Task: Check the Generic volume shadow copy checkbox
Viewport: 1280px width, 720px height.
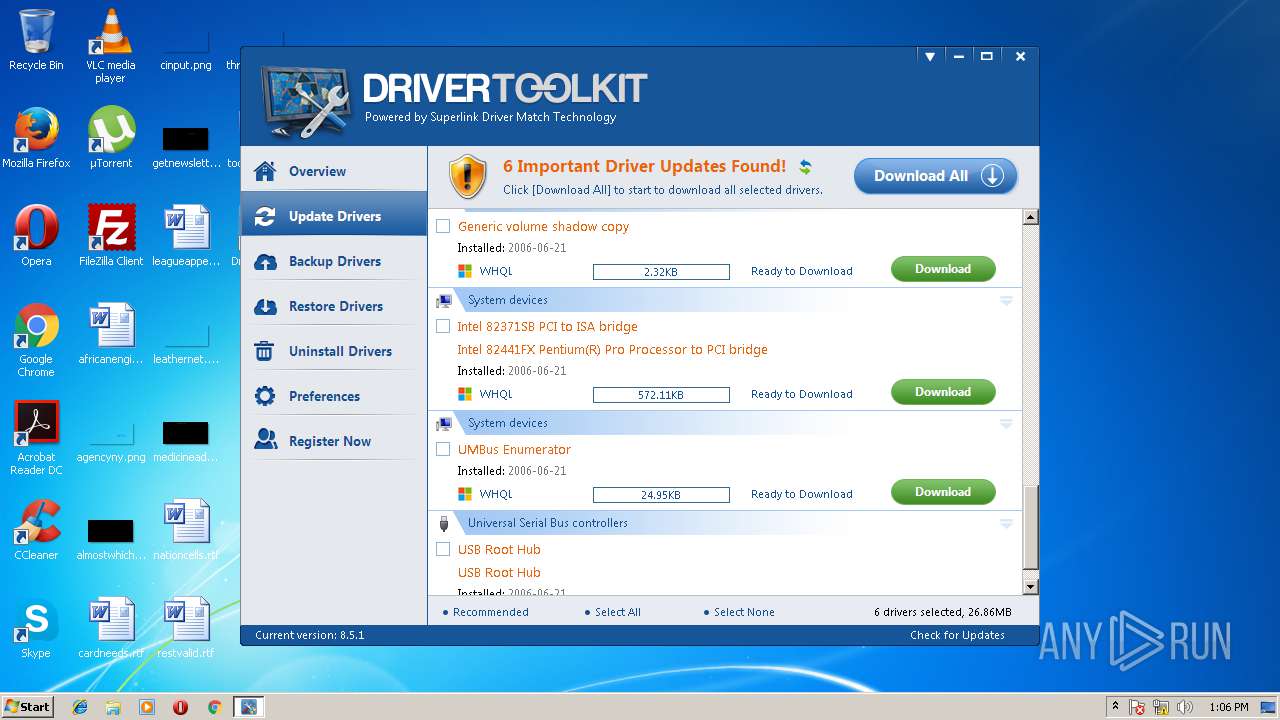Action: coord(443,226)
